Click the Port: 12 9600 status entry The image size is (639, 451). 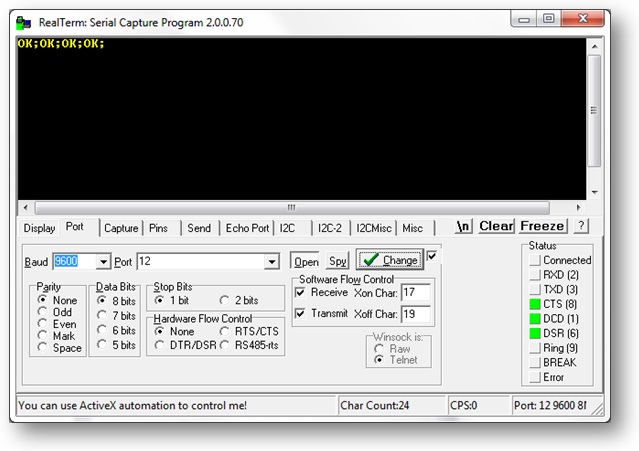[550, 405]
